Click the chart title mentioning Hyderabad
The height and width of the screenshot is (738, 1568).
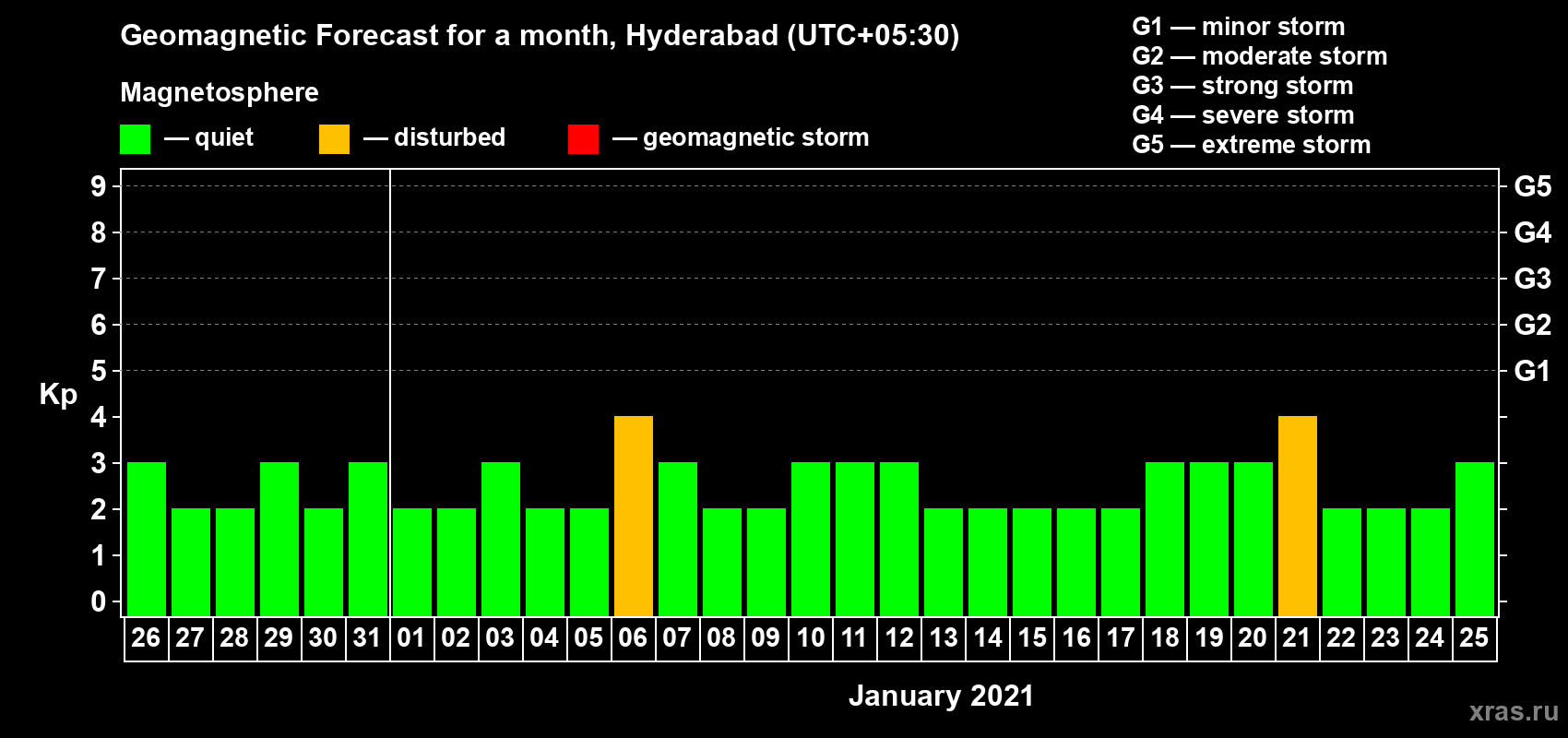pos(540,36)
